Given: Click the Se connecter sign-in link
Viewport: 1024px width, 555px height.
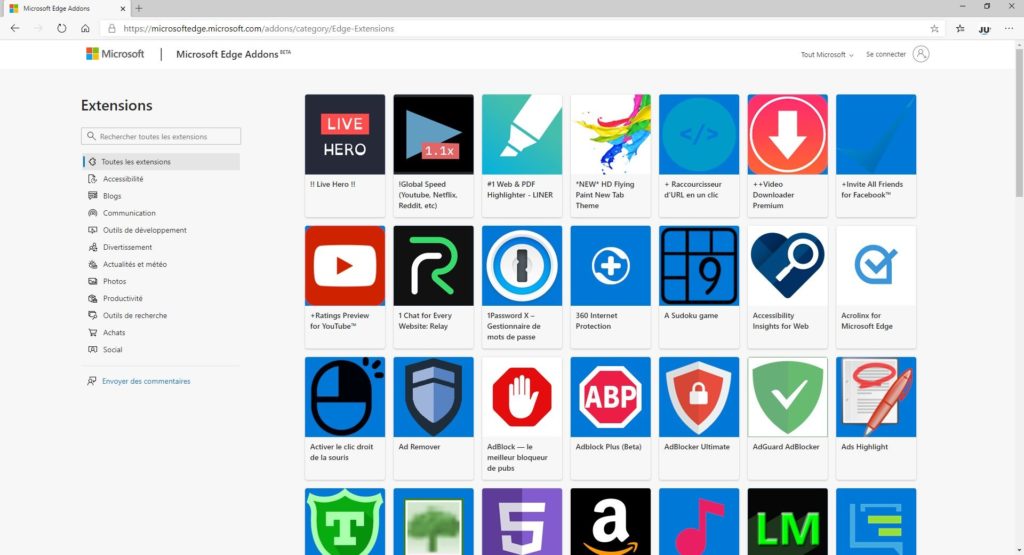Looking at the screenshot, I should [x=886, y=54].
